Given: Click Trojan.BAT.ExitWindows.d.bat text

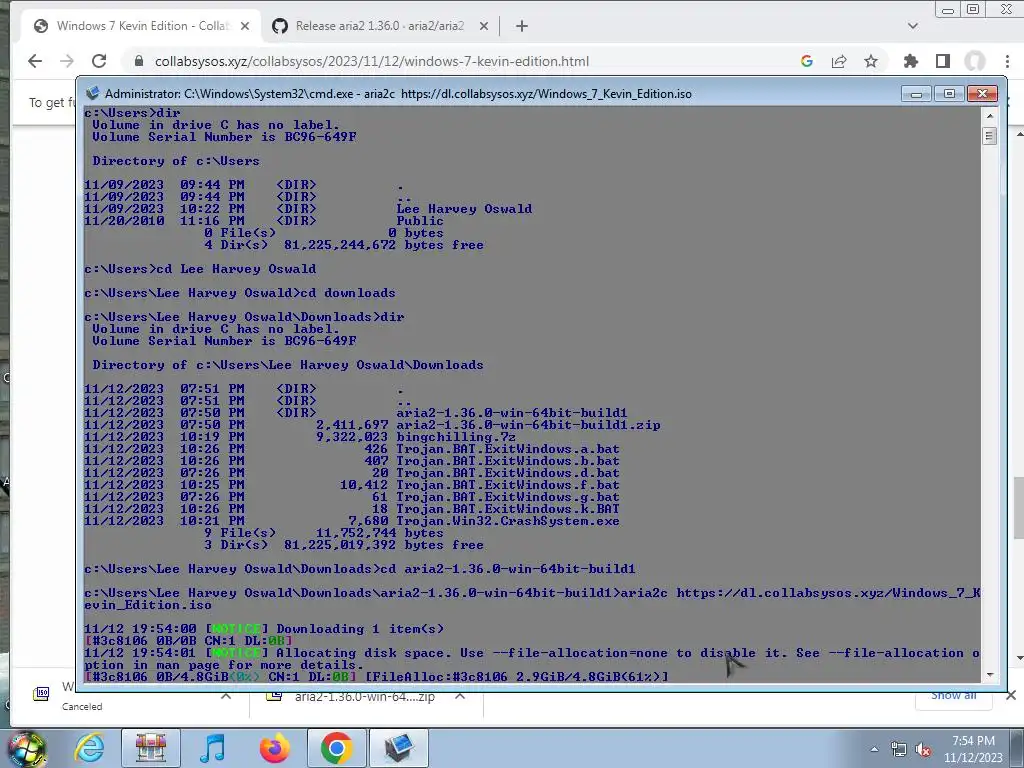Looking at the screenshot, I should (507, 473).
